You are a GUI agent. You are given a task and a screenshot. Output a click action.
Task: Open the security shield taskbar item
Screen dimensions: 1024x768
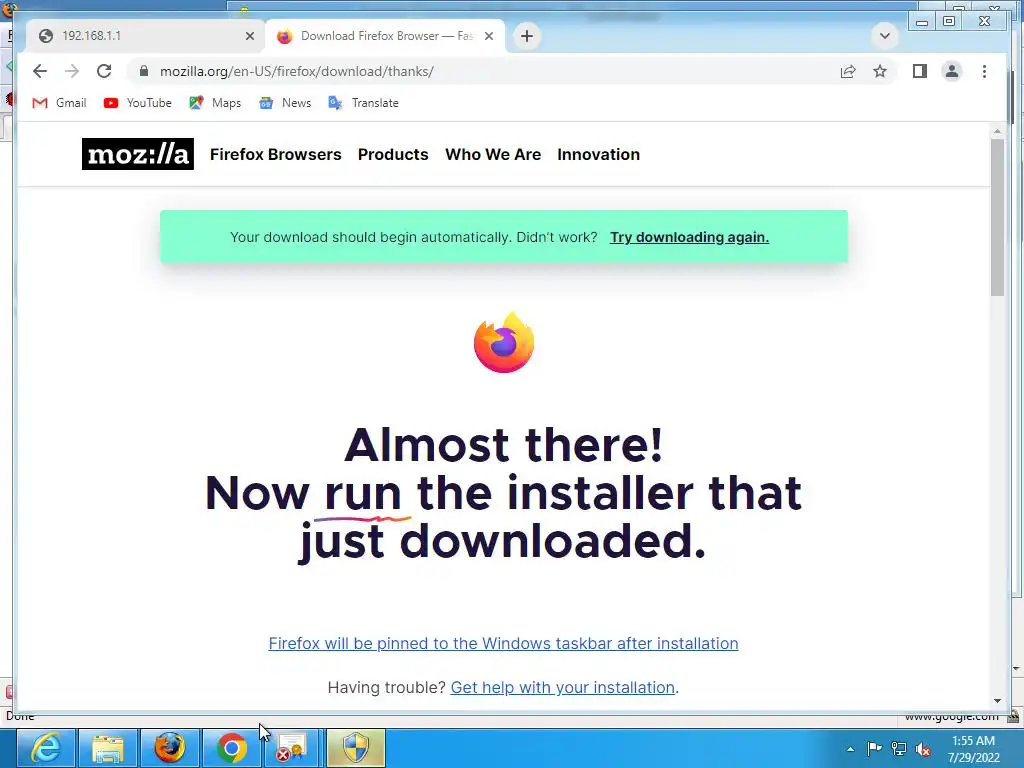(356, 748)
